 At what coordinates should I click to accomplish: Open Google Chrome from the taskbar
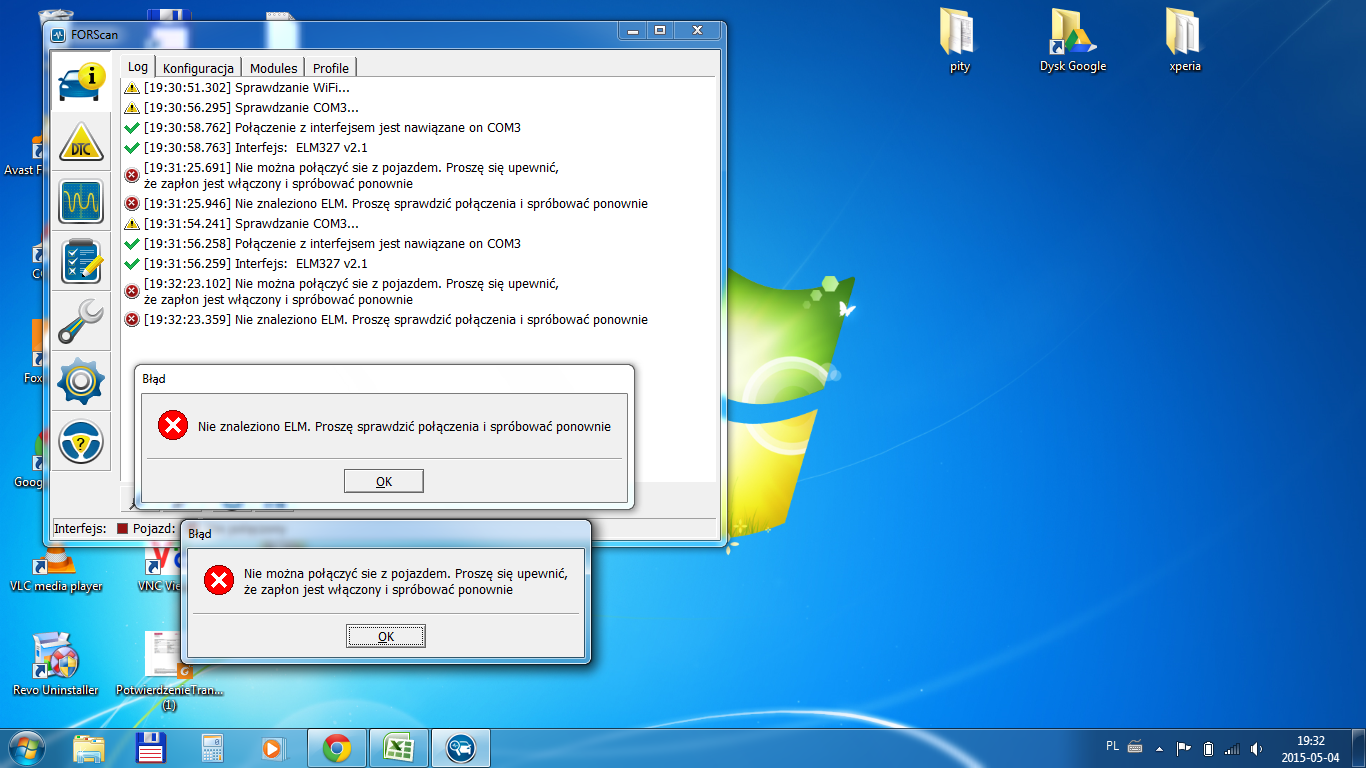click(336, 748)
